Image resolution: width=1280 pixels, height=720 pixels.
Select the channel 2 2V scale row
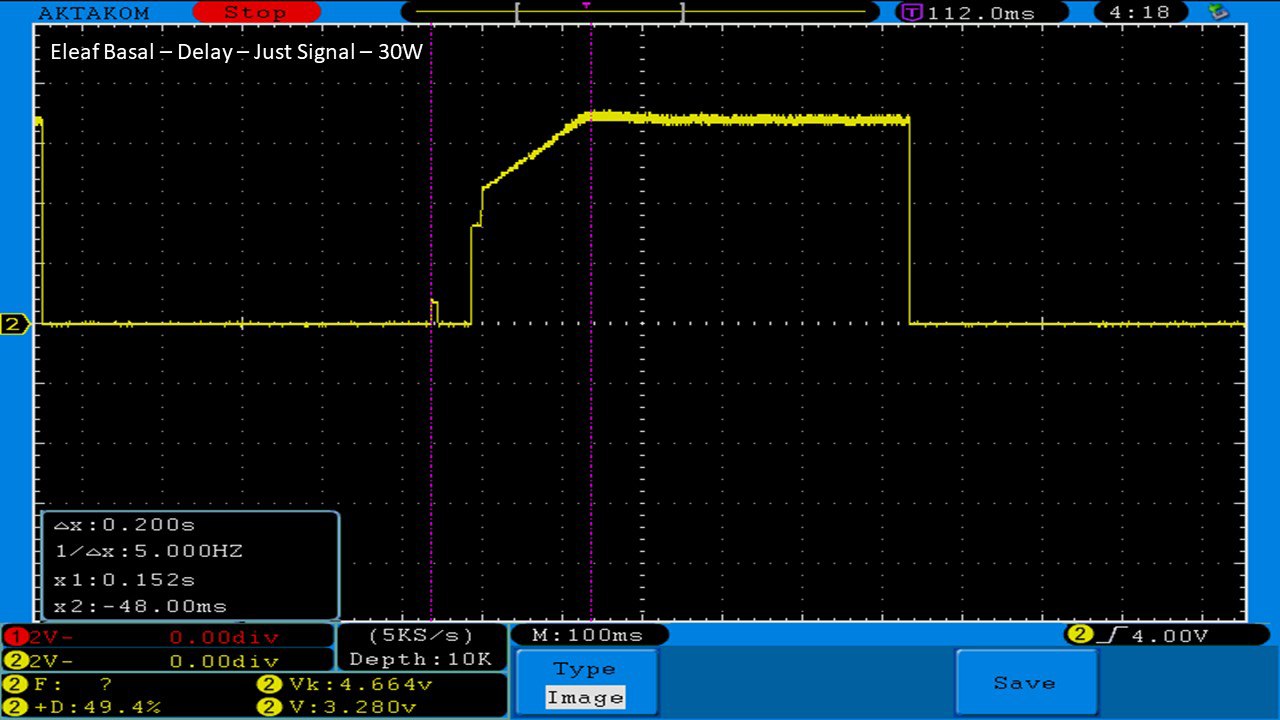(x=167, y=661)
